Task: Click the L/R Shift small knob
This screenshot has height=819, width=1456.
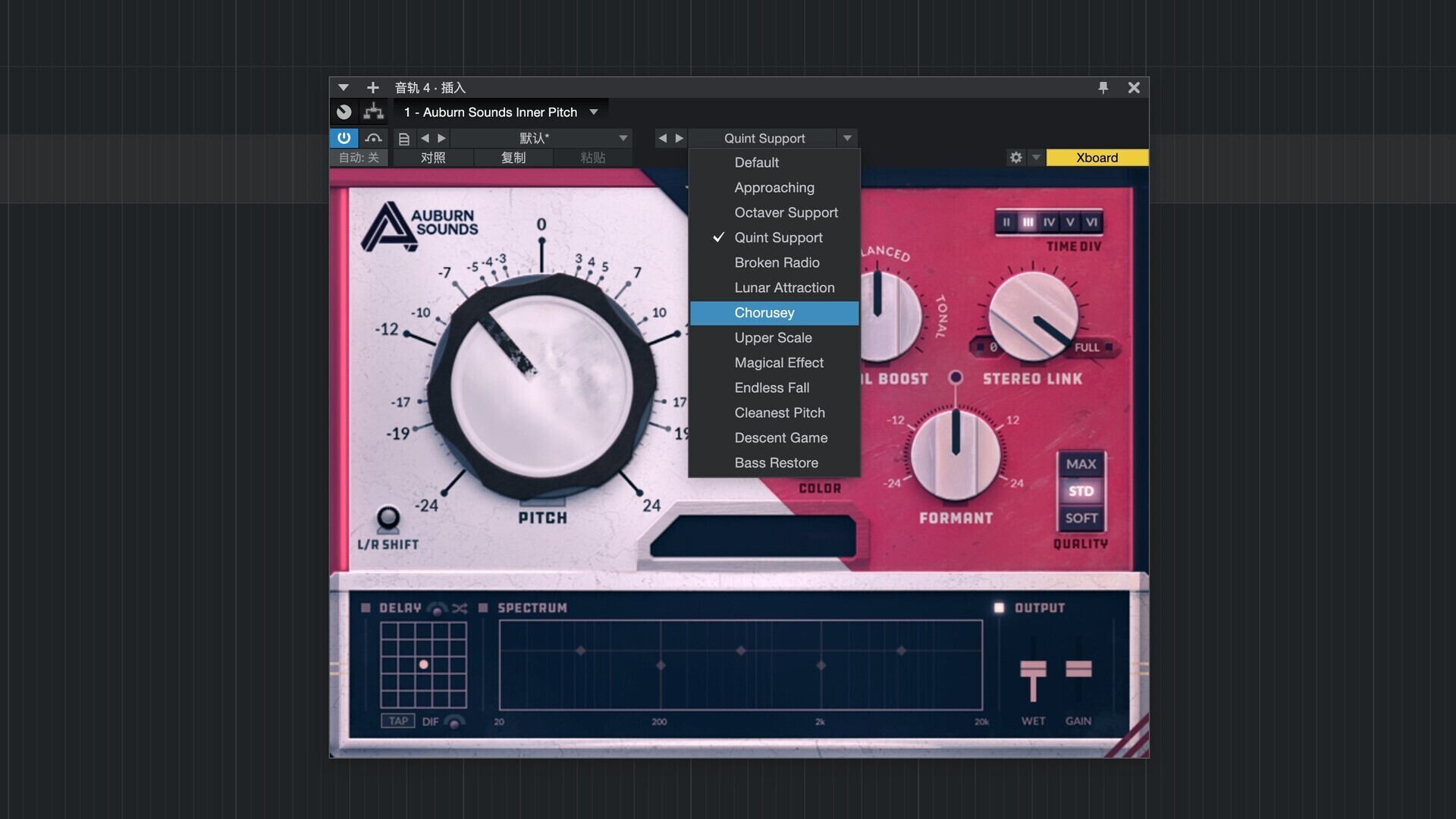Action: [x=388, y=518]
